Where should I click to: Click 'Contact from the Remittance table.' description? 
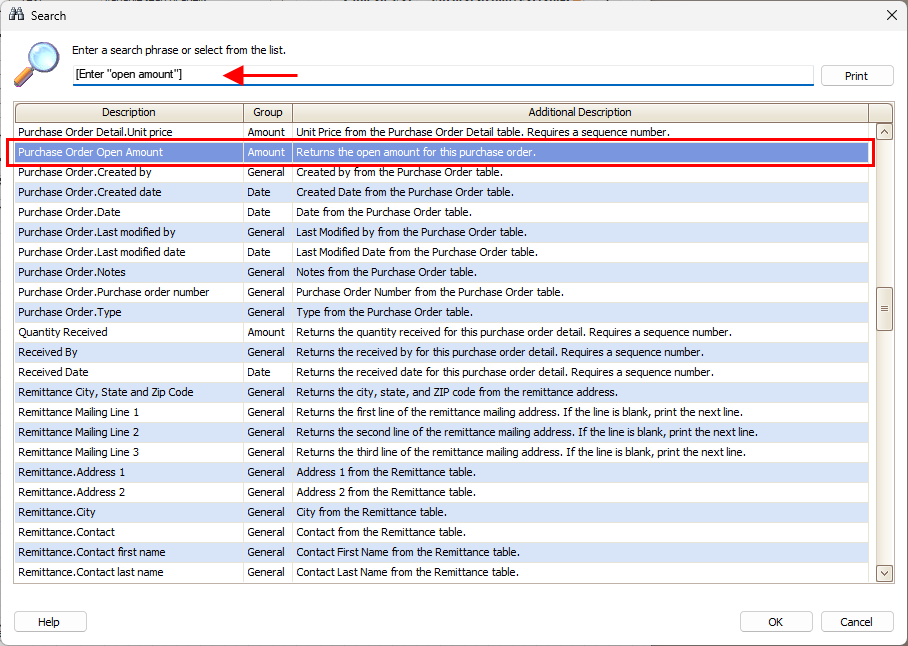[x=381, y=532]
